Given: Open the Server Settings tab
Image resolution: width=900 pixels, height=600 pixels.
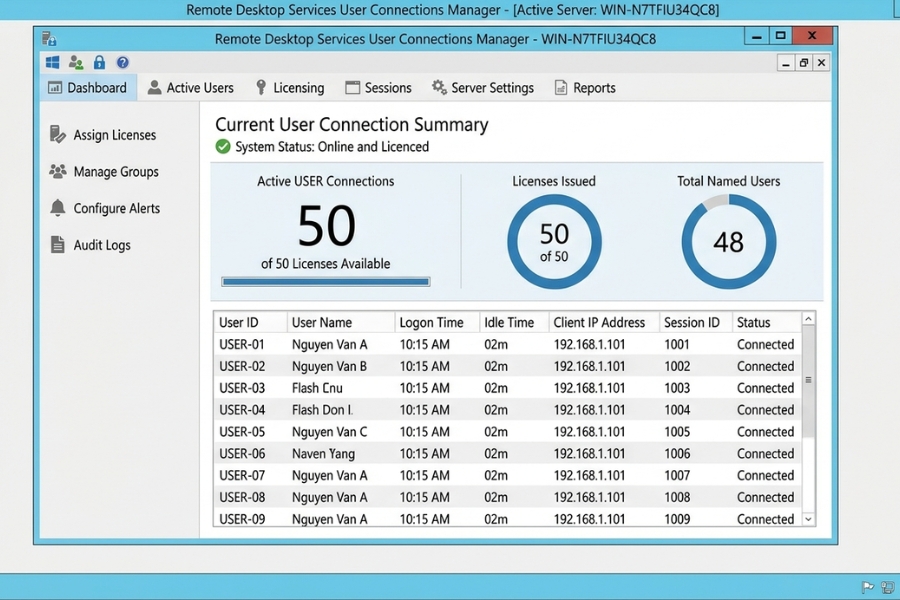Looking at the screenshot, I should [x=483, y=88].
